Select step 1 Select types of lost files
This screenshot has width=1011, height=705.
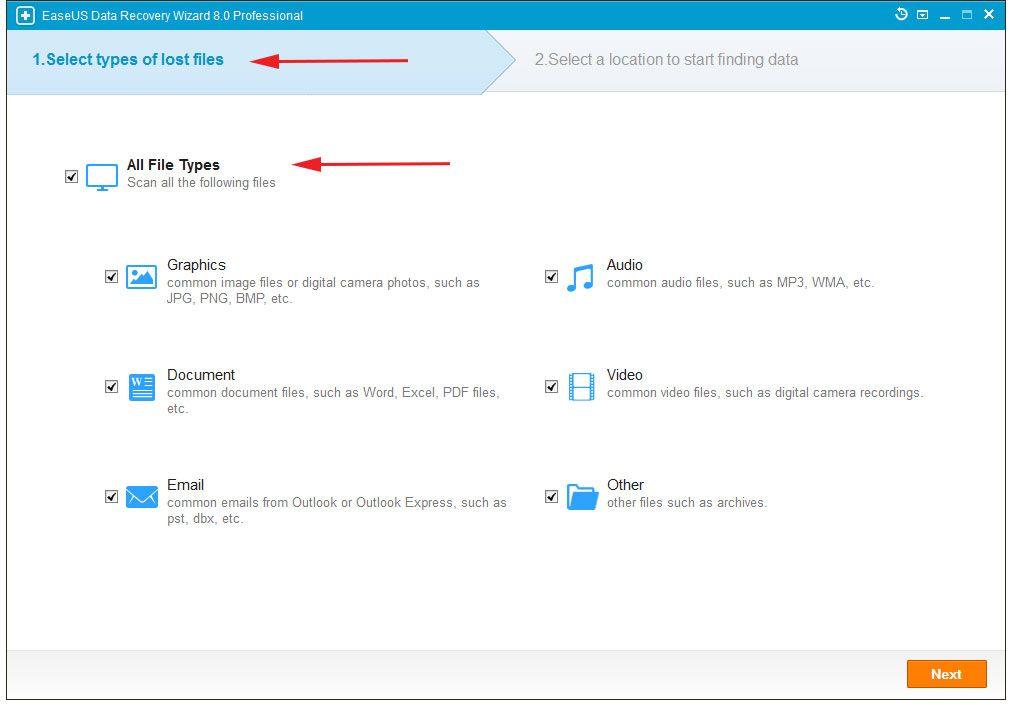coord(128,60)
